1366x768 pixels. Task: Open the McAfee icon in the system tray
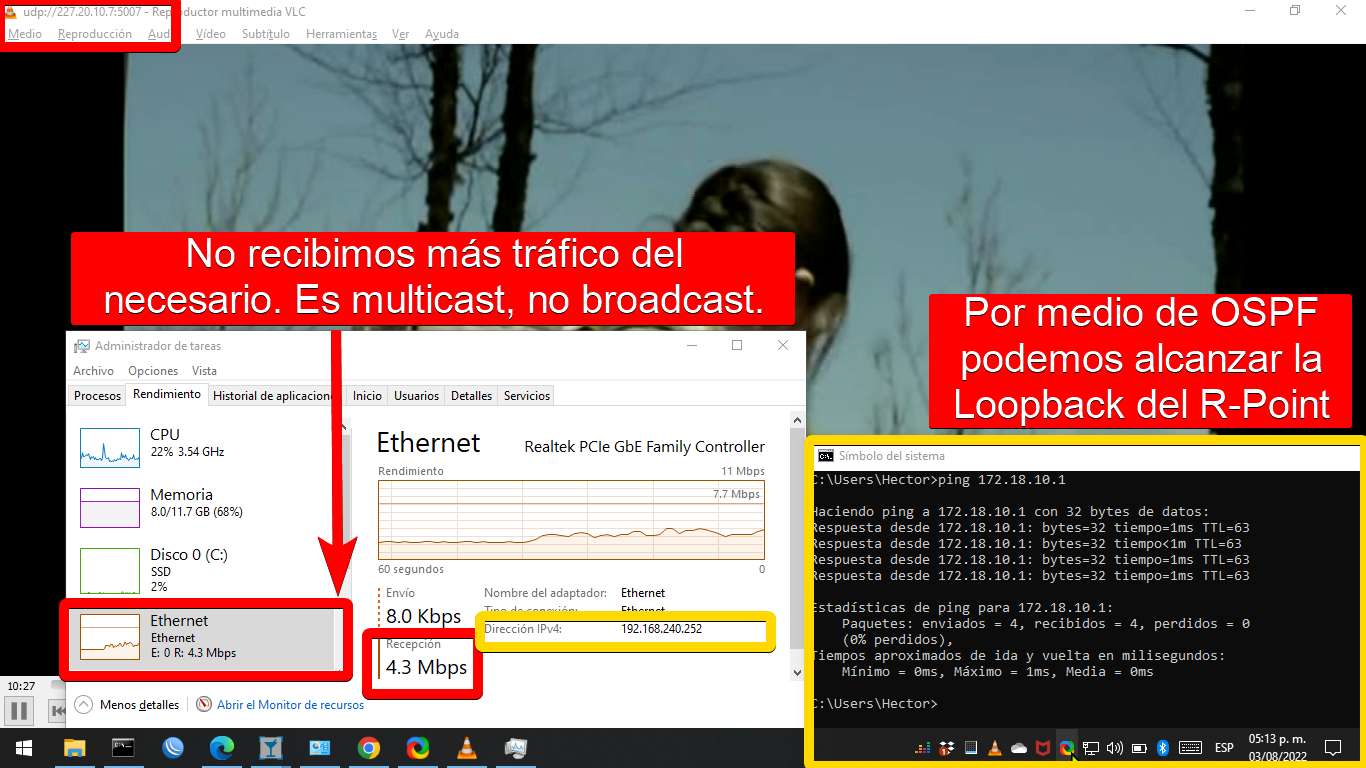coord(1043,748)
